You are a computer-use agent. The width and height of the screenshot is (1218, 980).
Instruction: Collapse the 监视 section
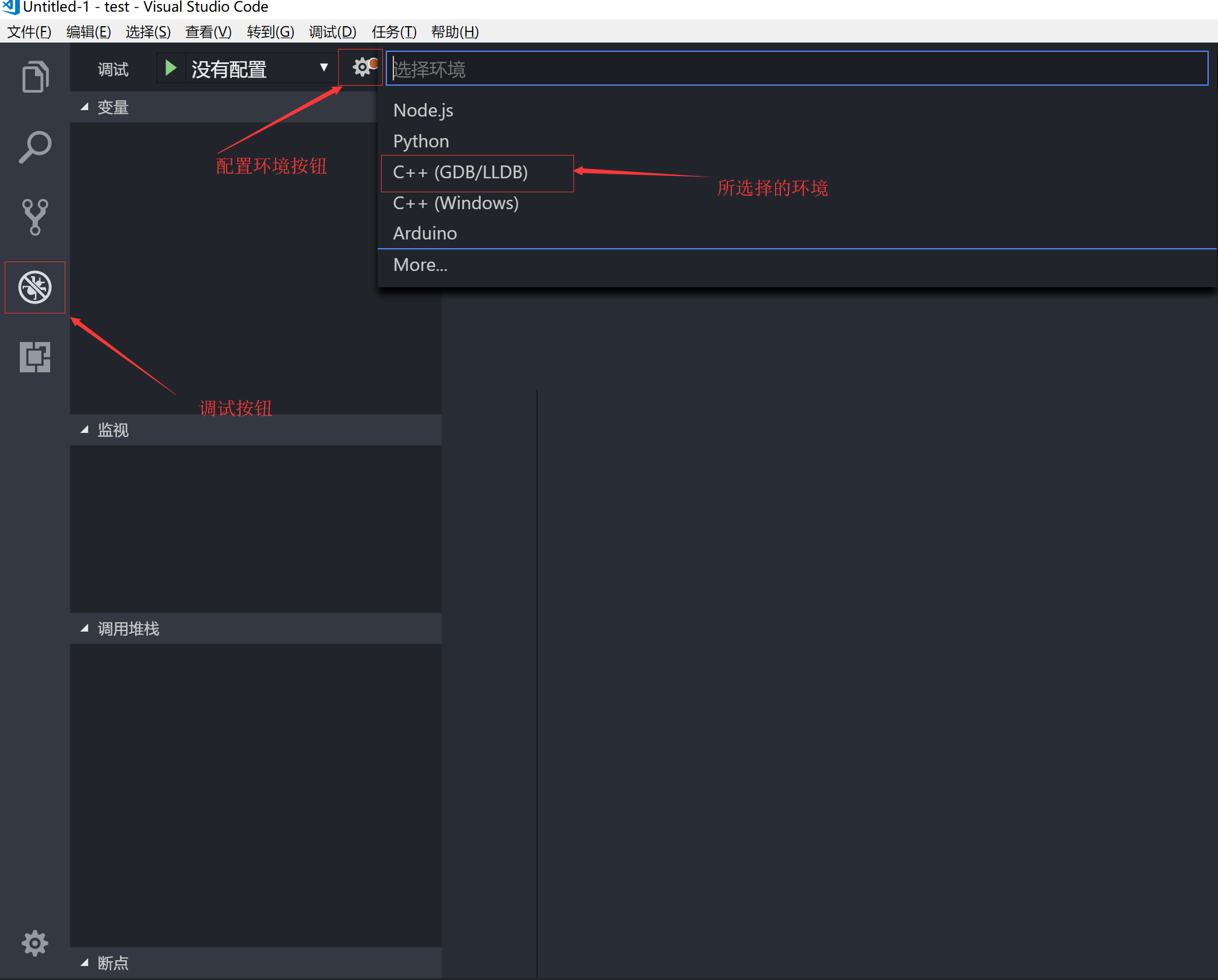point(256,430)
